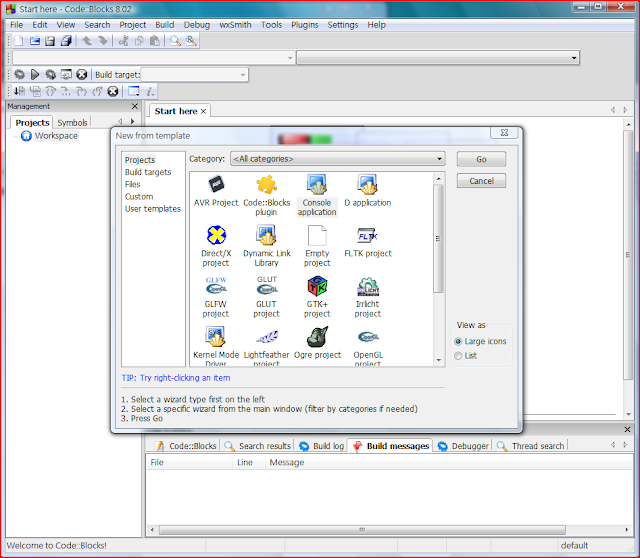
Task: Click the Go button
Action: point(481,159)
